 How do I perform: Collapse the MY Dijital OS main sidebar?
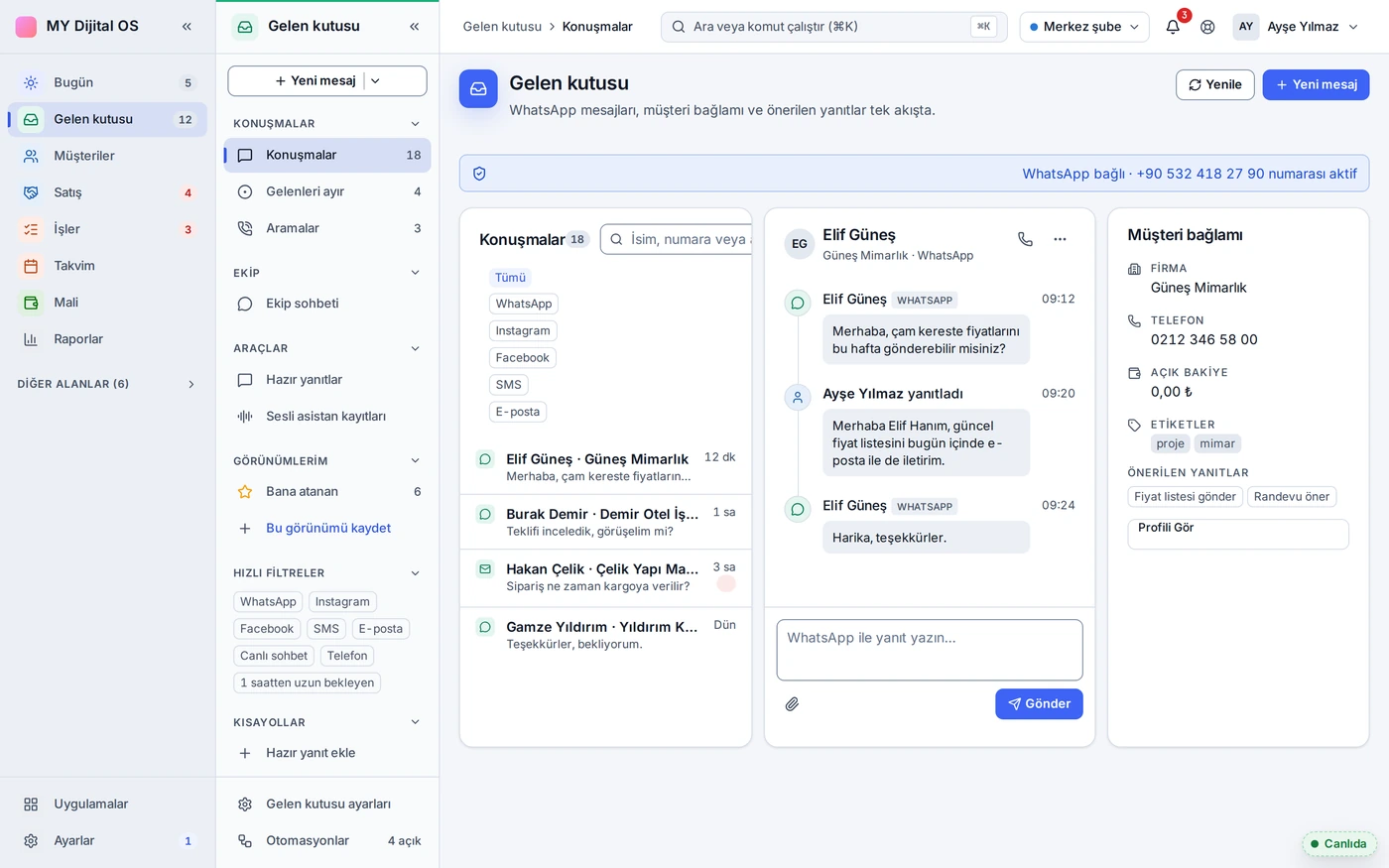coord(187,27)
